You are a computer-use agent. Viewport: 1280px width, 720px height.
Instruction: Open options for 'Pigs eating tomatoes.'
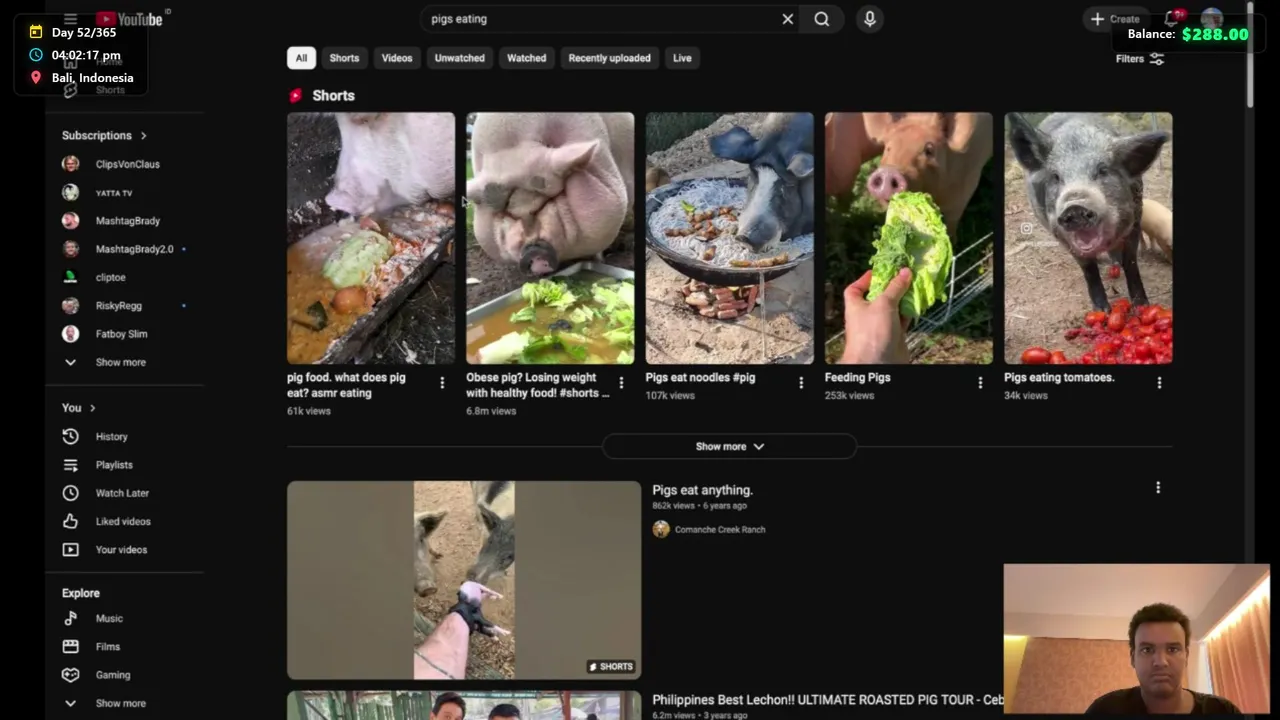(1159, 383)
